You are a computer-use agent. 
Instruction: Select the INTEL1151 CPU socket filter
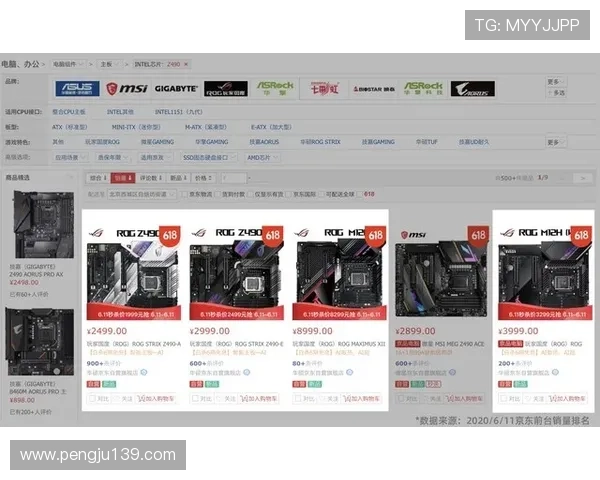pos(178,112)
